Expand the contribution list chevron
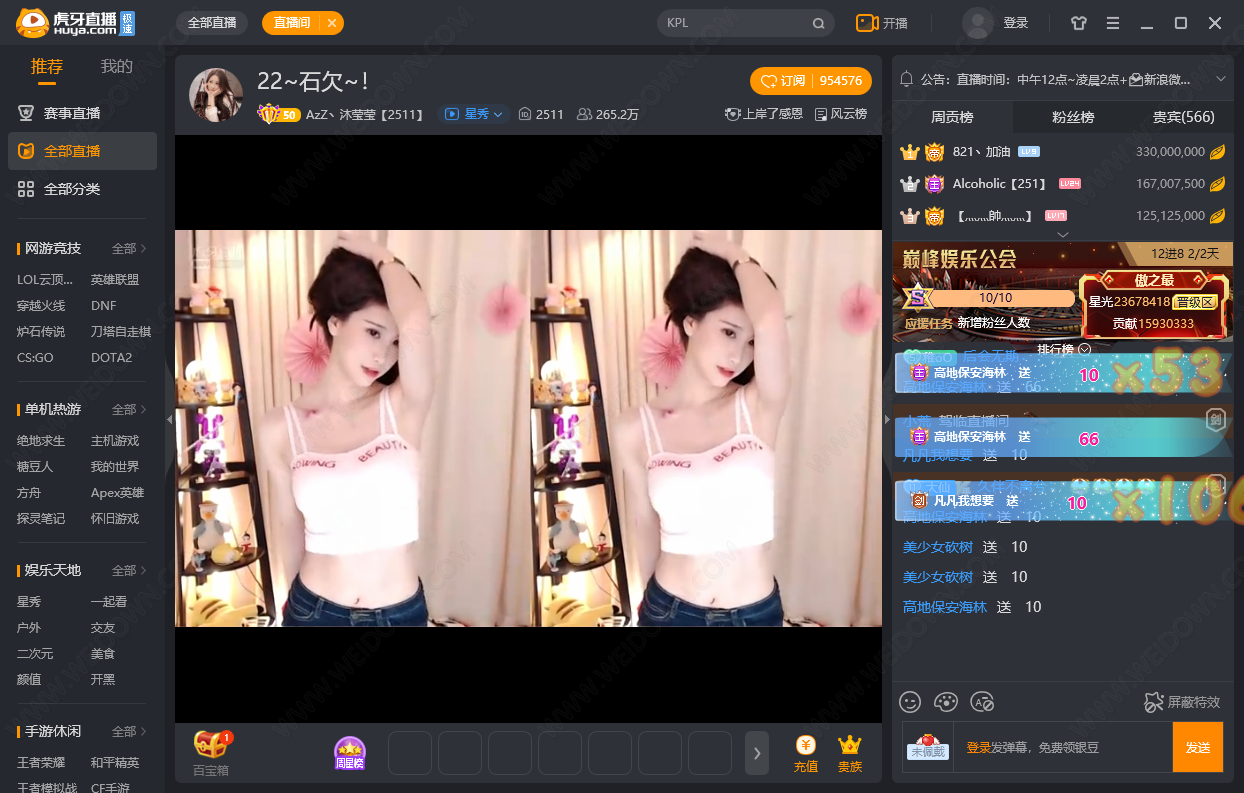 point(1063,234)
